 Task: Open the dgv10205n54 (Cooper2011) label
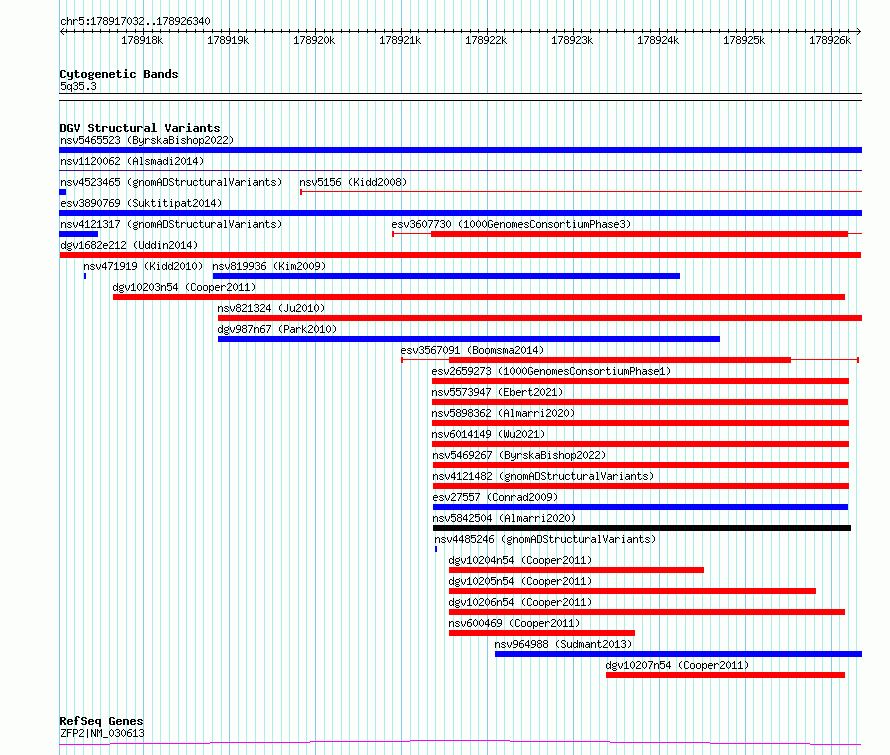point(520,581)
